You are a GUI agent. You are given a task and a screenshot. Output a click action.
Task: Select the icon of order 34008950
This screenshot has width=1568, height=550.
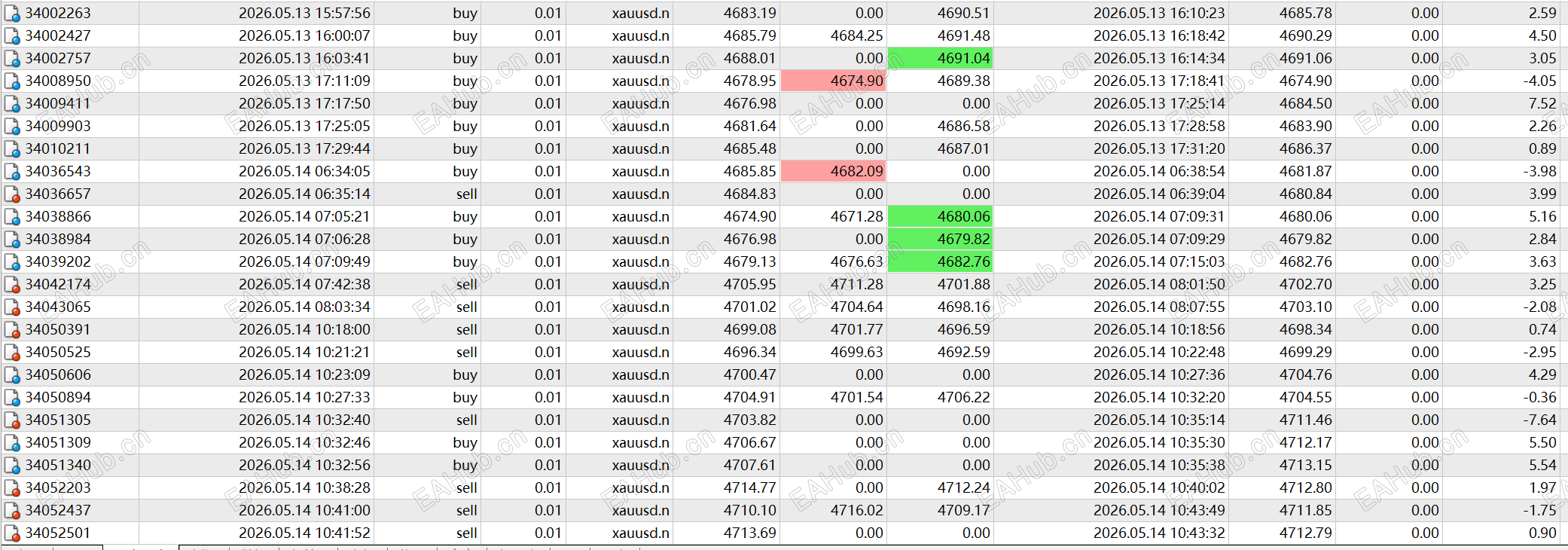pos(12,81)
